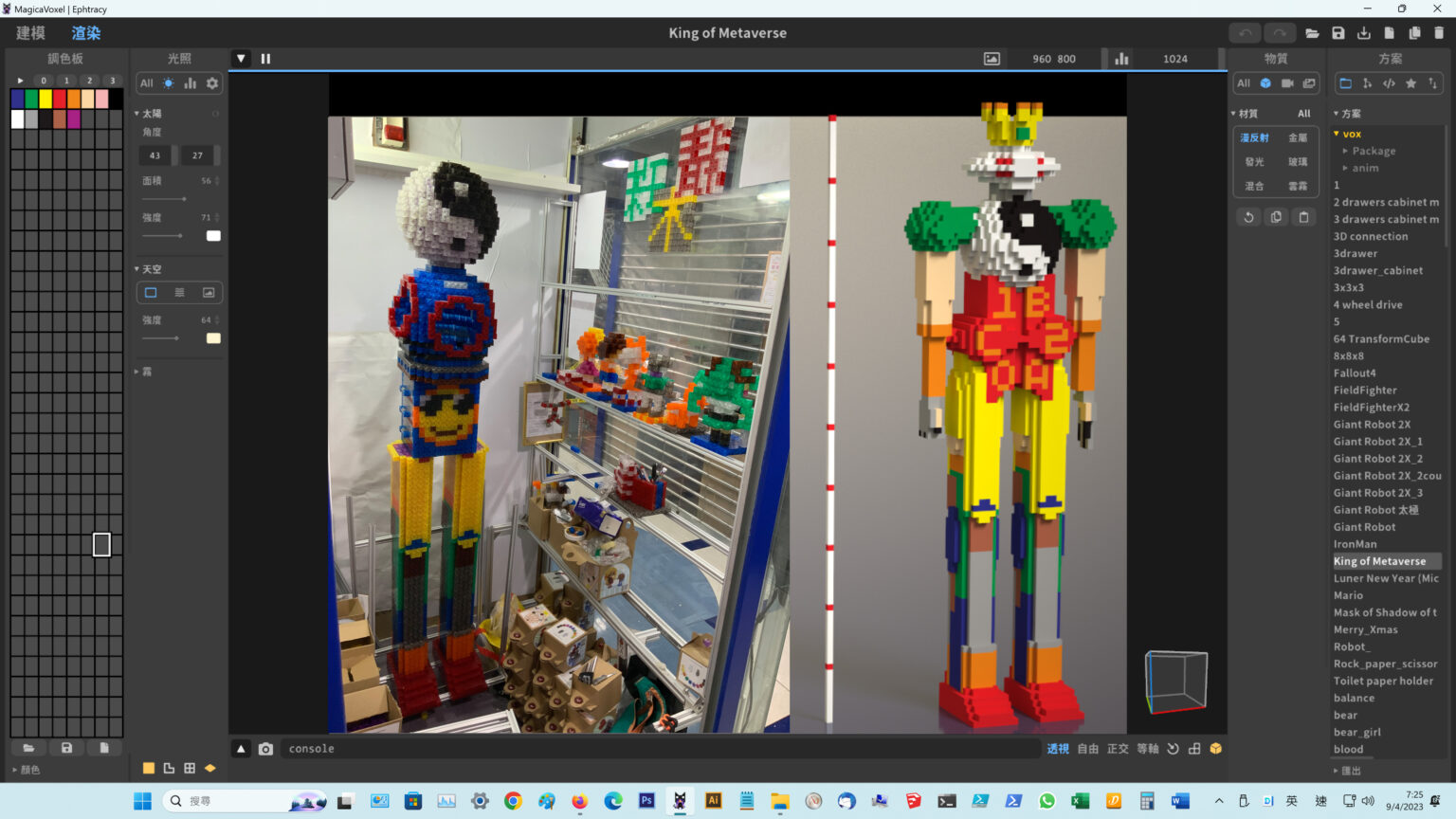Click the download/export icon in the top bar
1456x819 pixels.
[x=1363, y=33]
